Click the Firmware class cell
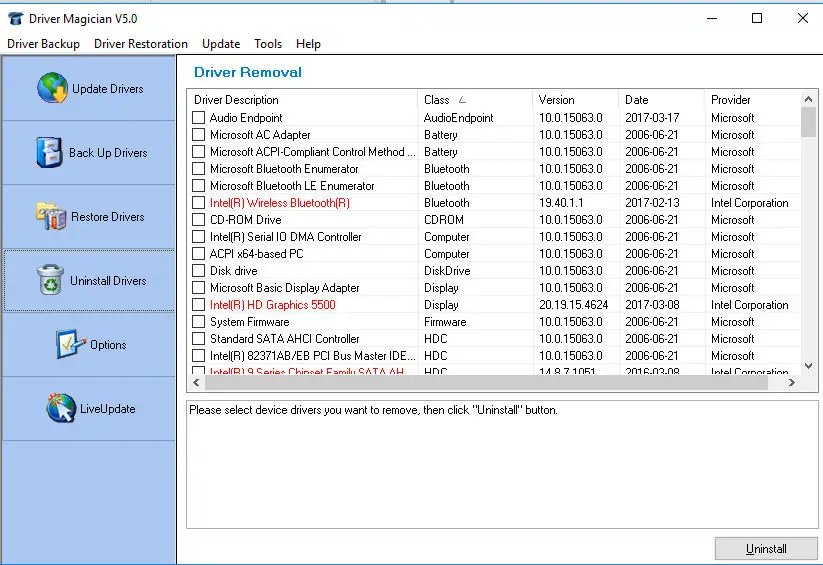The image size is (823, 565). click(445, 321)
